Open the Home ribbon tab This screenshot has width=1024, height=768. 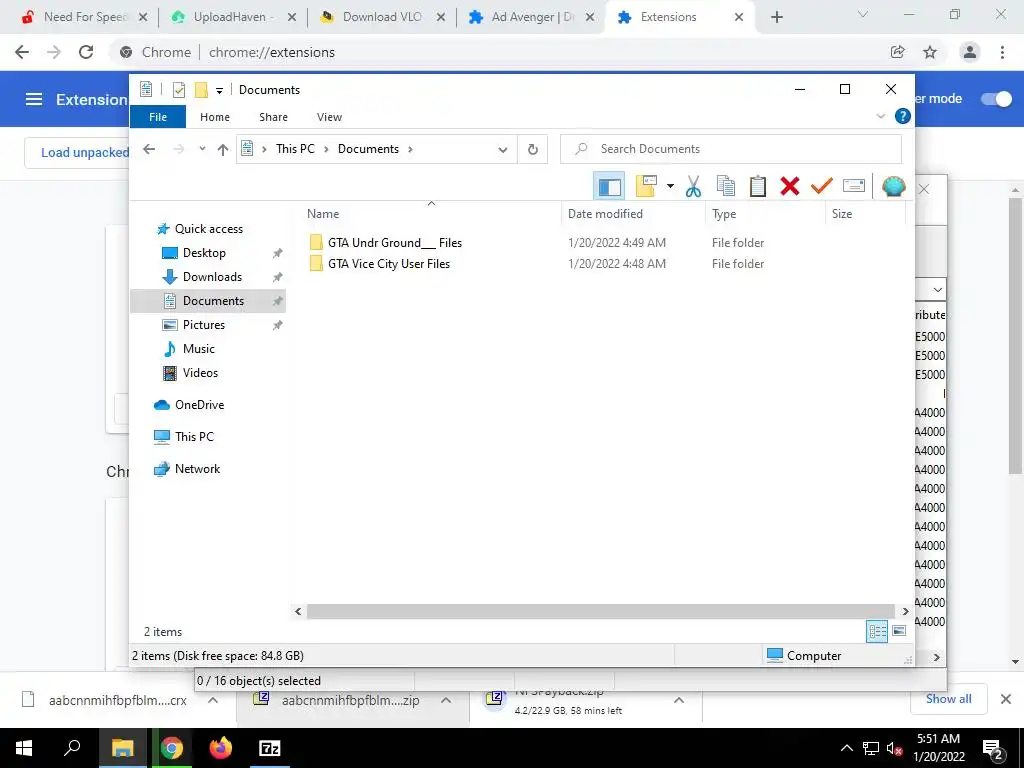tap(215, 117)
